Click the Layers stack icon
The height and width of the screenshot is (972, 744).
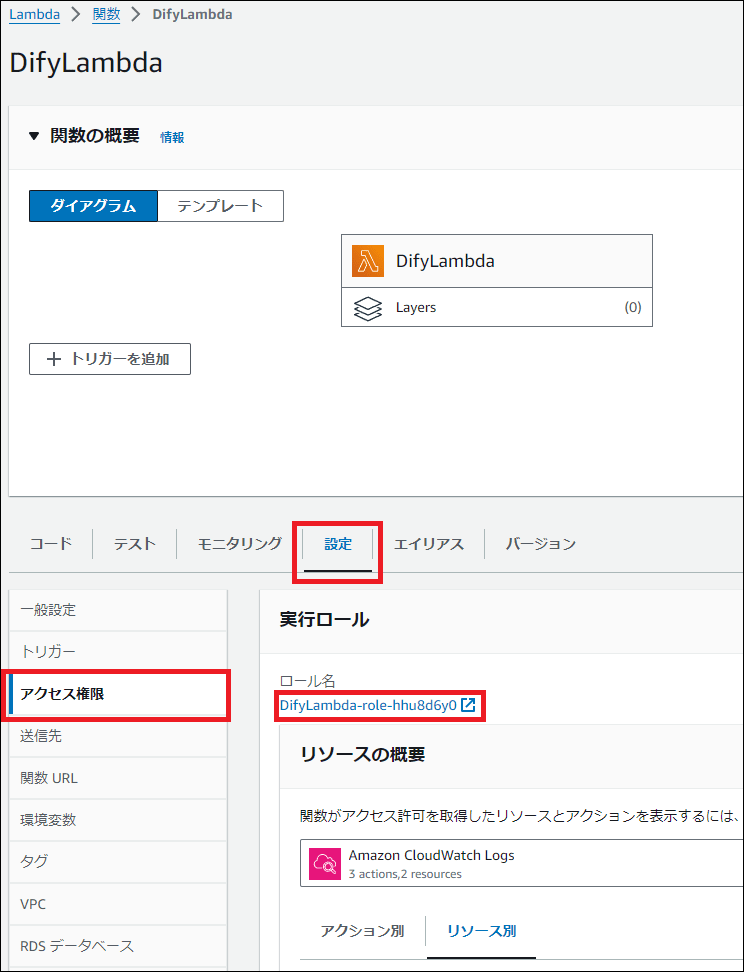tap(368, 307)
